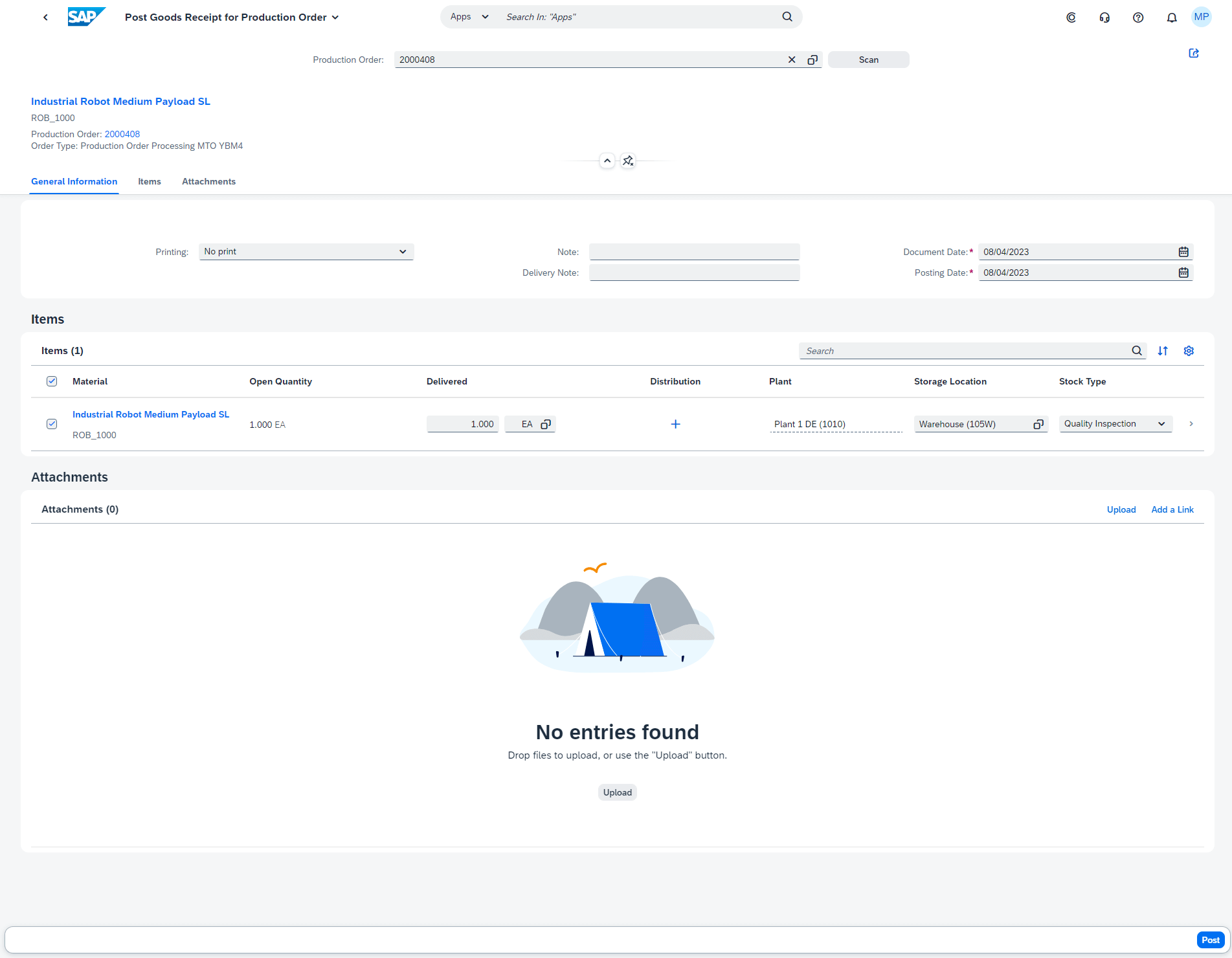Screen dimensions: 1232x958
Task: Collapse the header with the chevron arrow
Action: click(x=607, y=160)
